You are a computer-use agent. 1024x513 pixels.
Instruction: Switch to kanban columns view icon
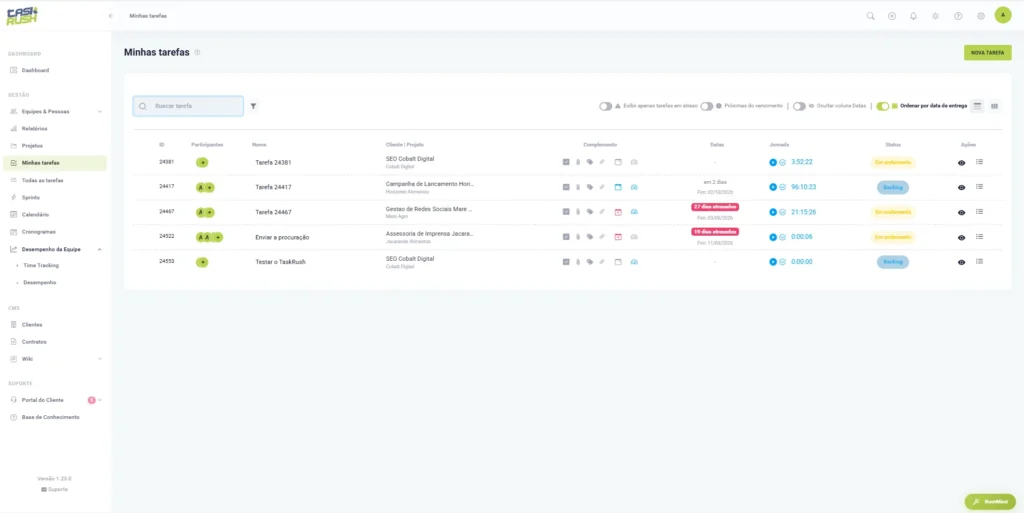(995, 106)
